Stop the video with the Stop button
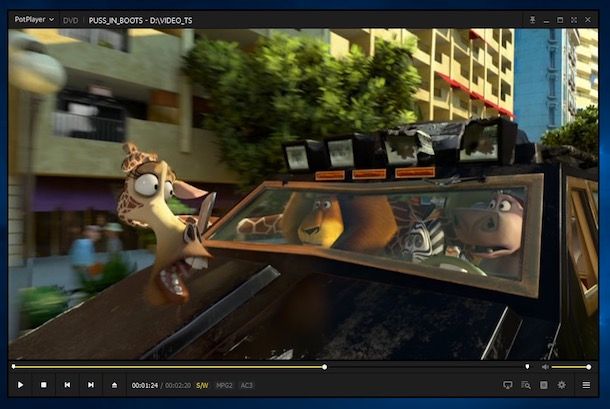The height and width of the screenshot is (409, 610). [x=44, y=385]
